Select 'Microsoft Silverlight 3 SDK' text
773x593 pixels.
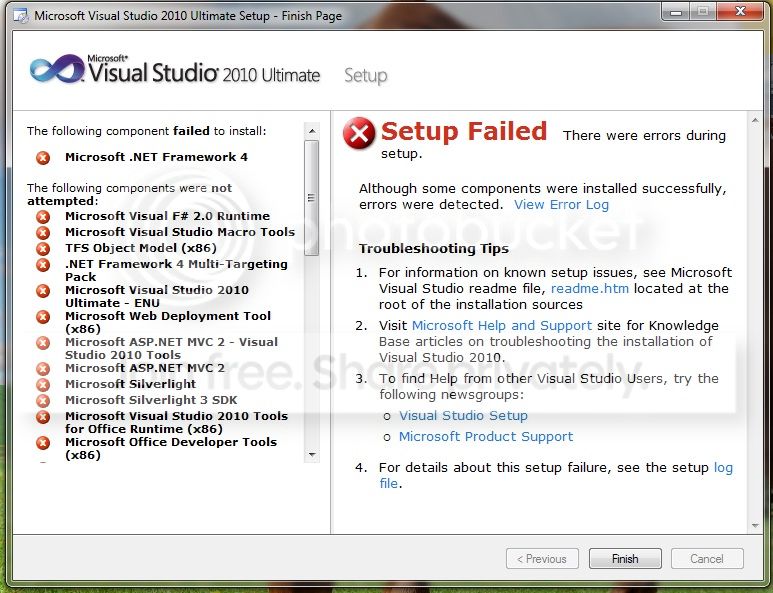151,400
